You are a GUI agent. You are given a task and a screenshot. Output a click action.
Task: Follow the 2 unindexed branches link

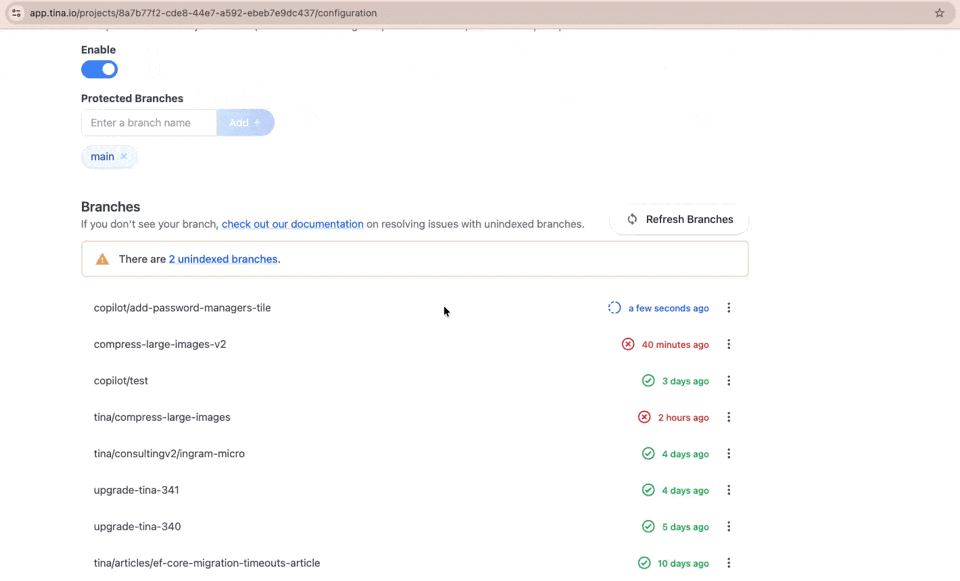pos(224,258)
